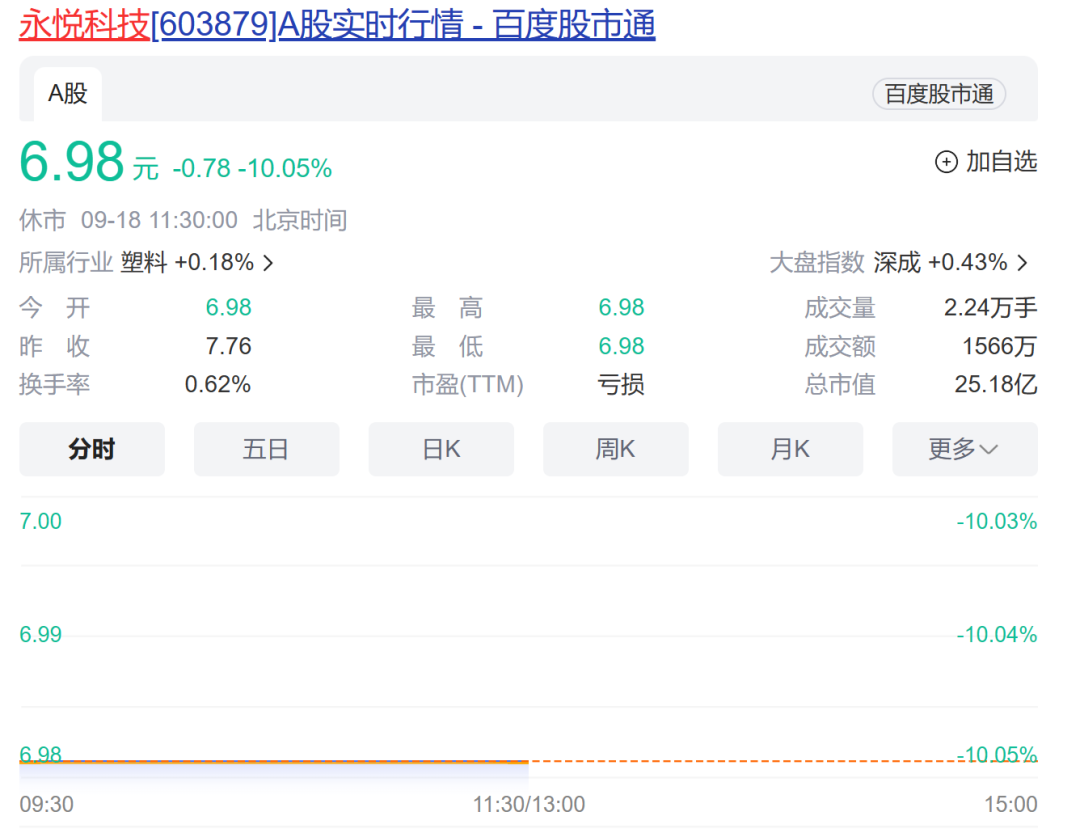Open the 更多 dropdown
This screenshot has width=1080, height=833.
pos(965,449)
